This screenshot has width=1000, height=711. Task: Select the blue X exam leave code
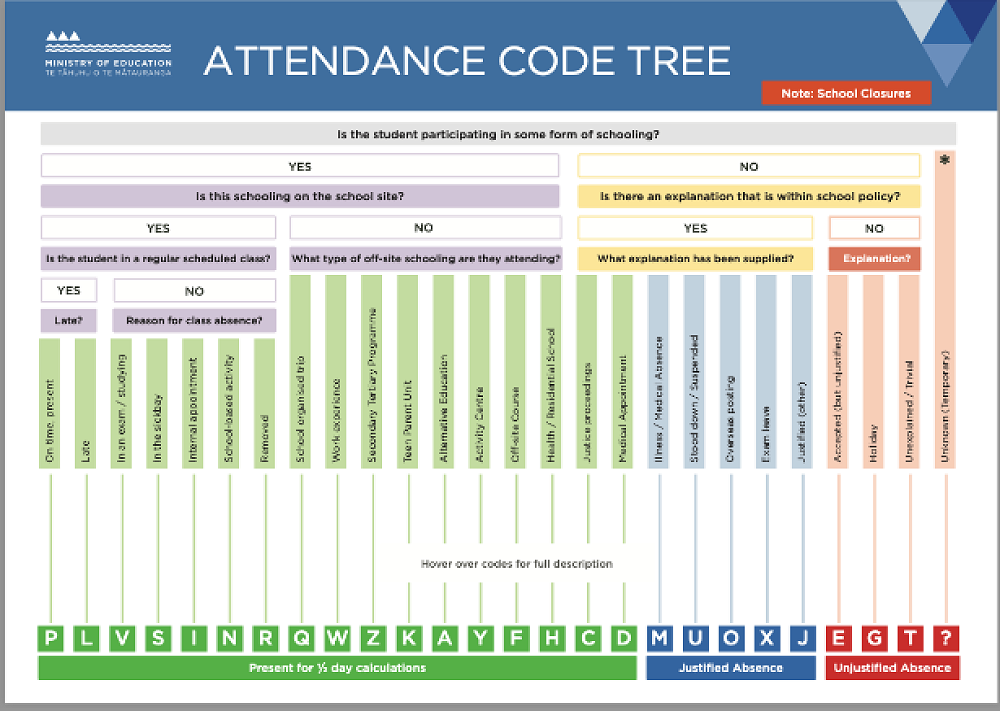pos(767,638)
